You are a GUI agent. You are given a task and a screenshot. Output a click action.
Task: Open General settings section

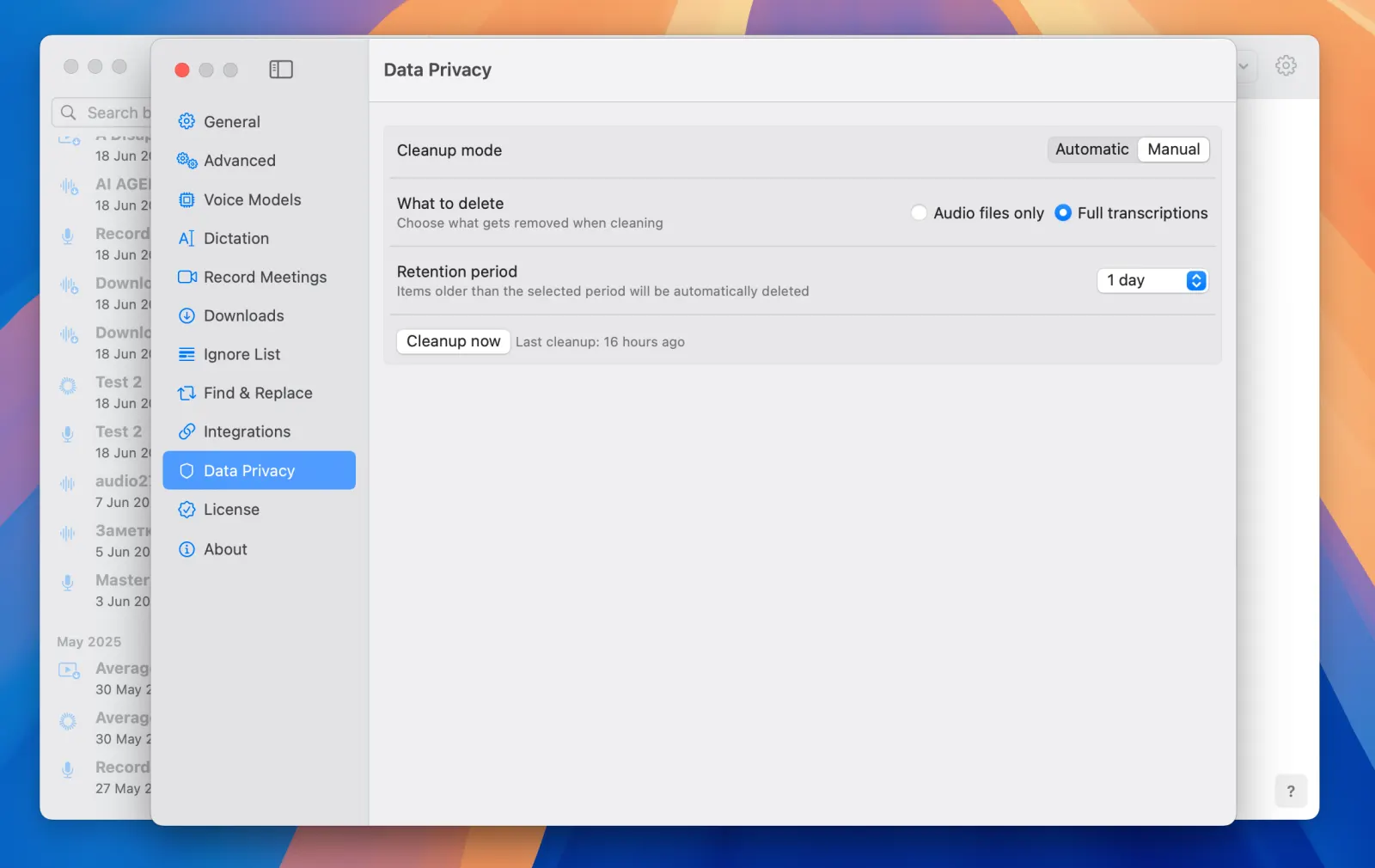click(x=259, y=122)
